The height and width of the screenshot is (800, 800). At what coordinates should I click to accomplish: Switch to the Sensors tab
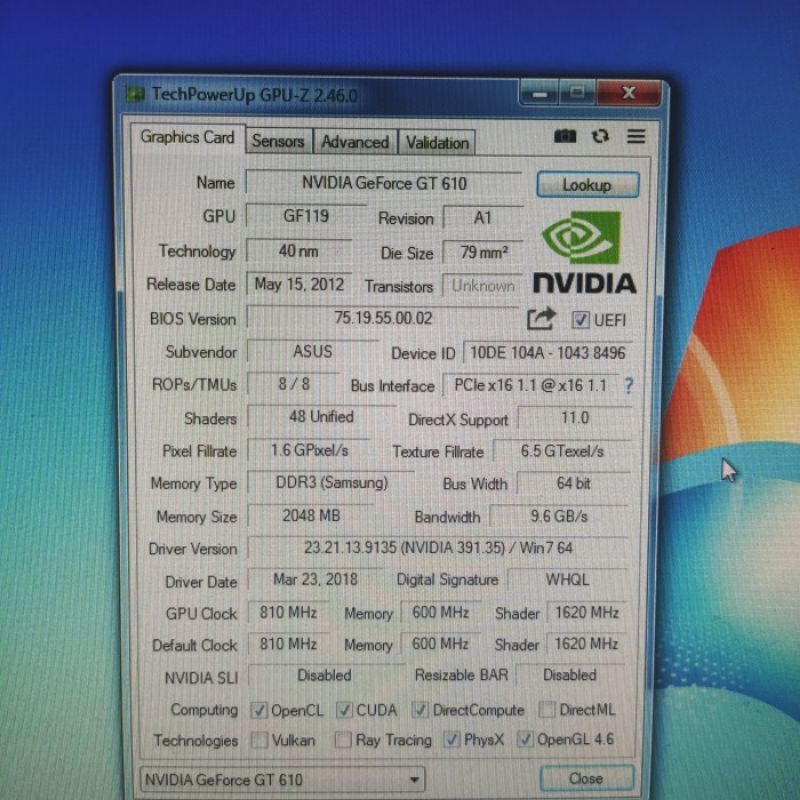(278, 141)
